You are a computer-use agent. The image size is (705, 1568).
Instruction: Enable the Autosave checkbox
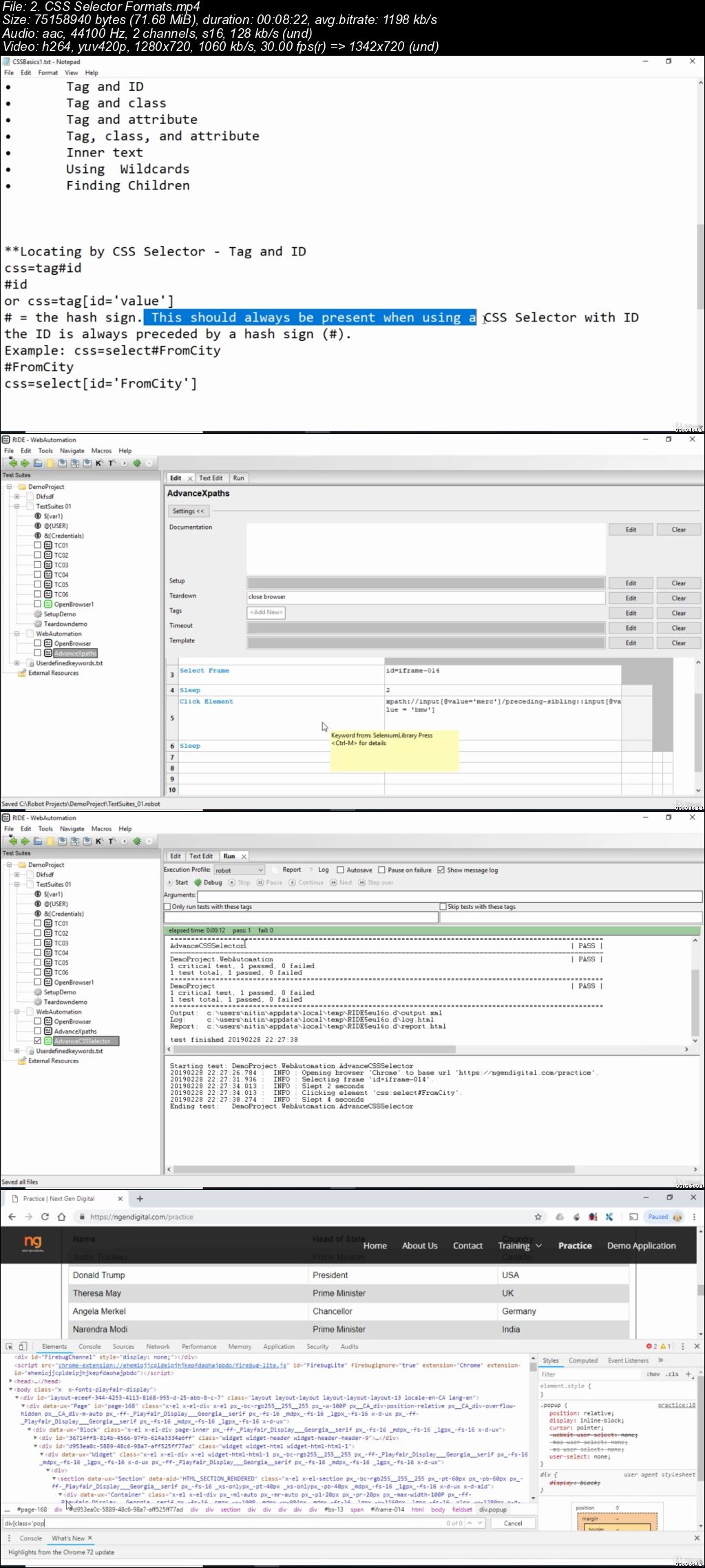(340, 870)
